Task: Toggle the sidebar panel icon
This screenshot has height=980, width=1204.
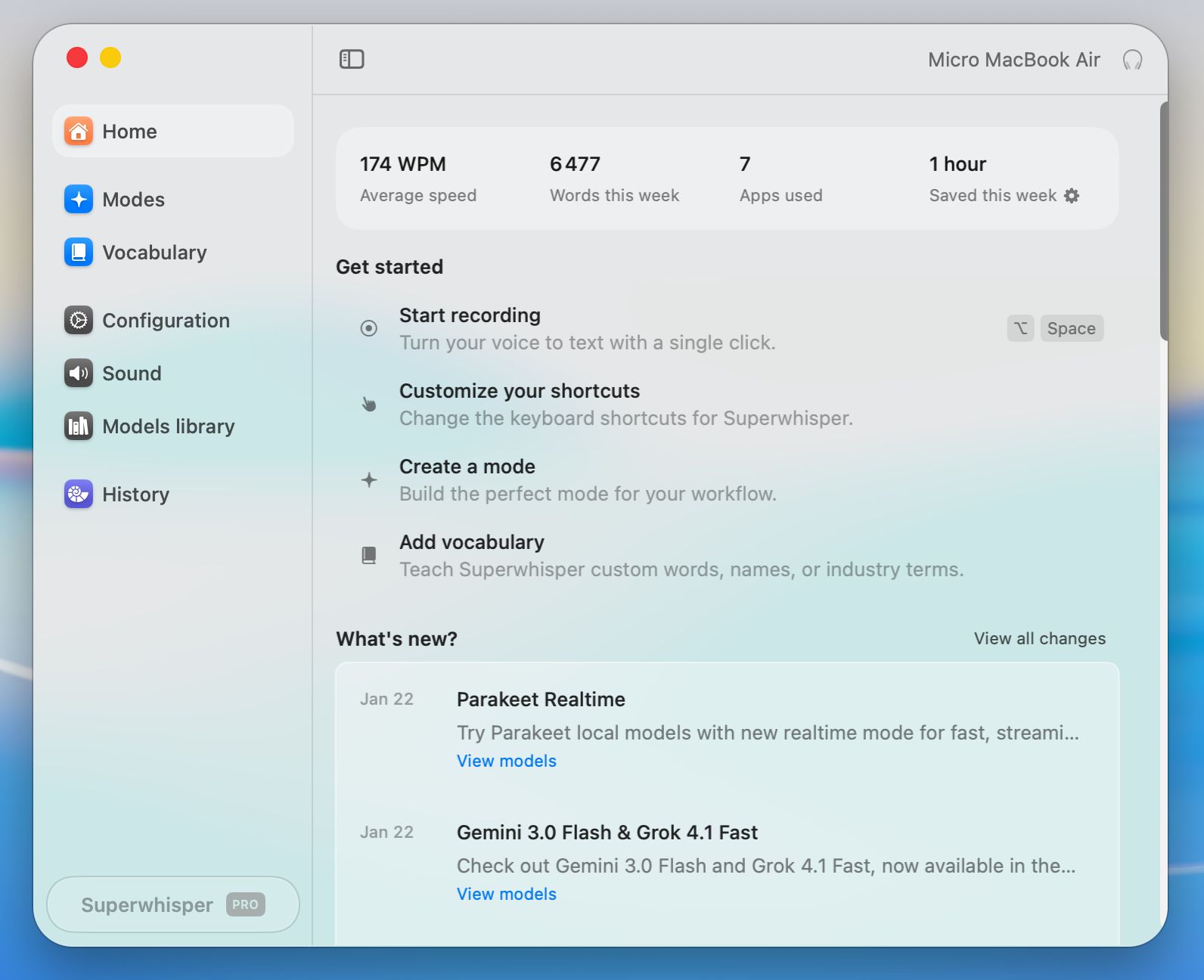Action: [x=352, y=59]
